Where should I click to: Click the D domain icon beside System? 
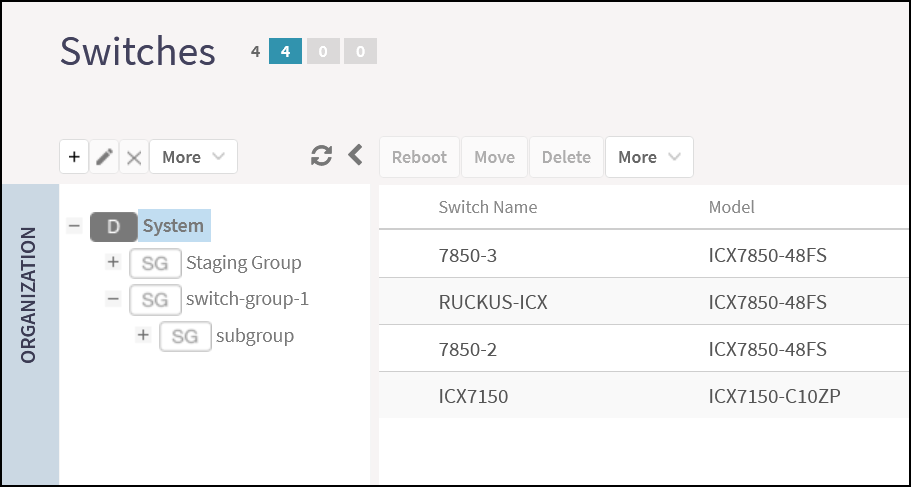(x=113, y=227)
